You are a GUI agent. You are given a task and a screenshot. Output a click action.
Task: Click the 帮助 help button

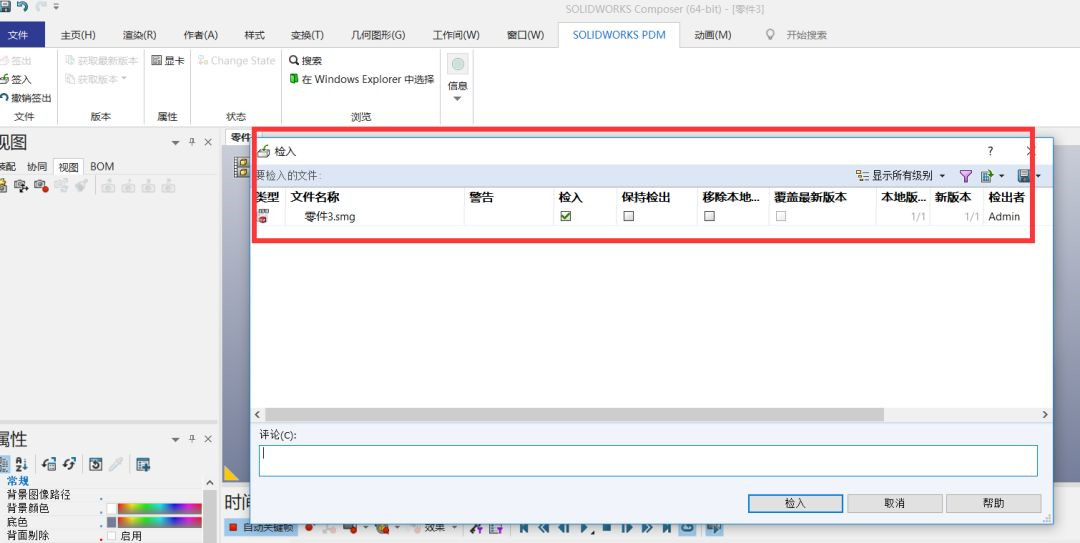click(x=993, y=503)
